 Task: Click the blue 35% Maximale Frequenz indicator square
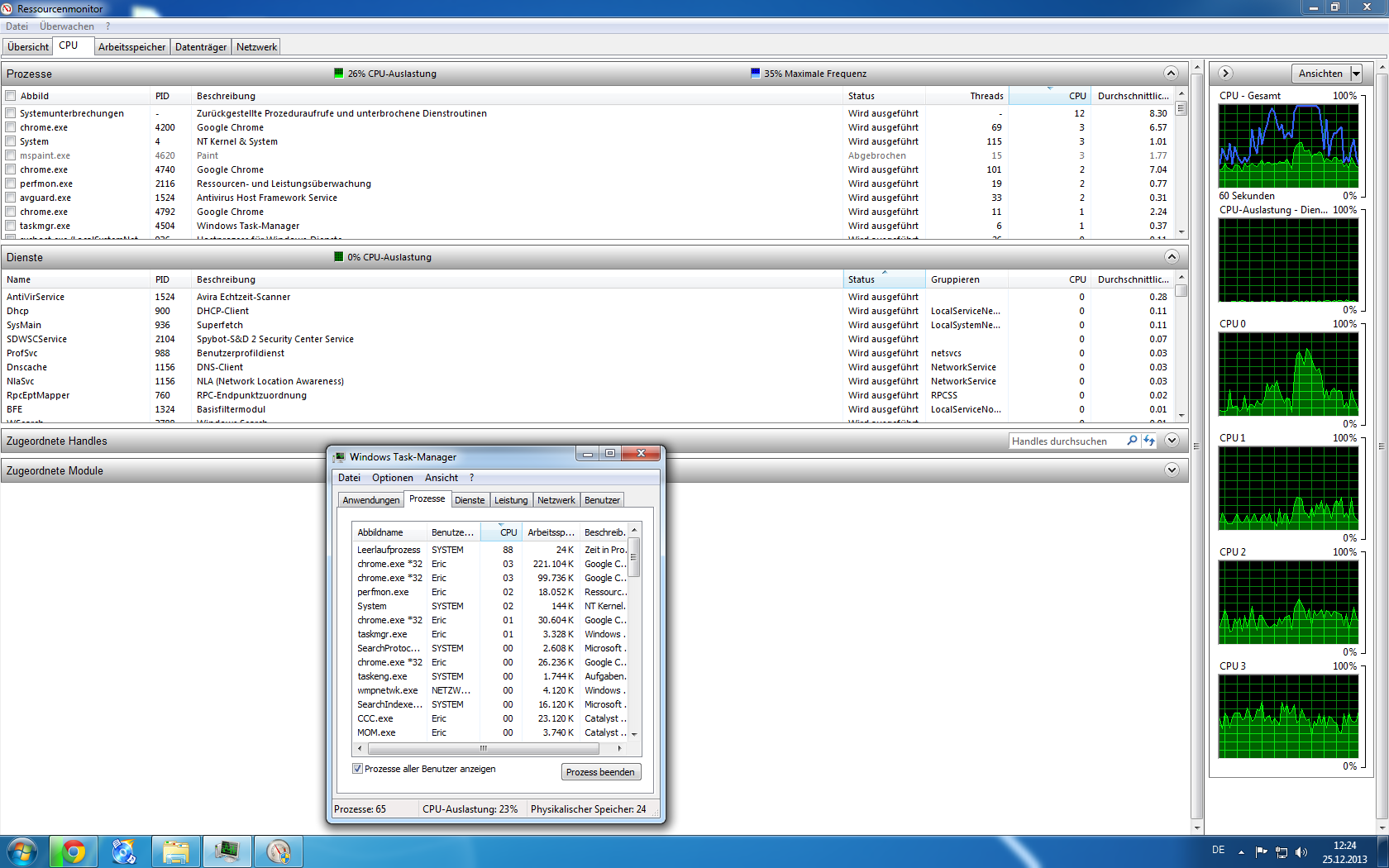755,74
